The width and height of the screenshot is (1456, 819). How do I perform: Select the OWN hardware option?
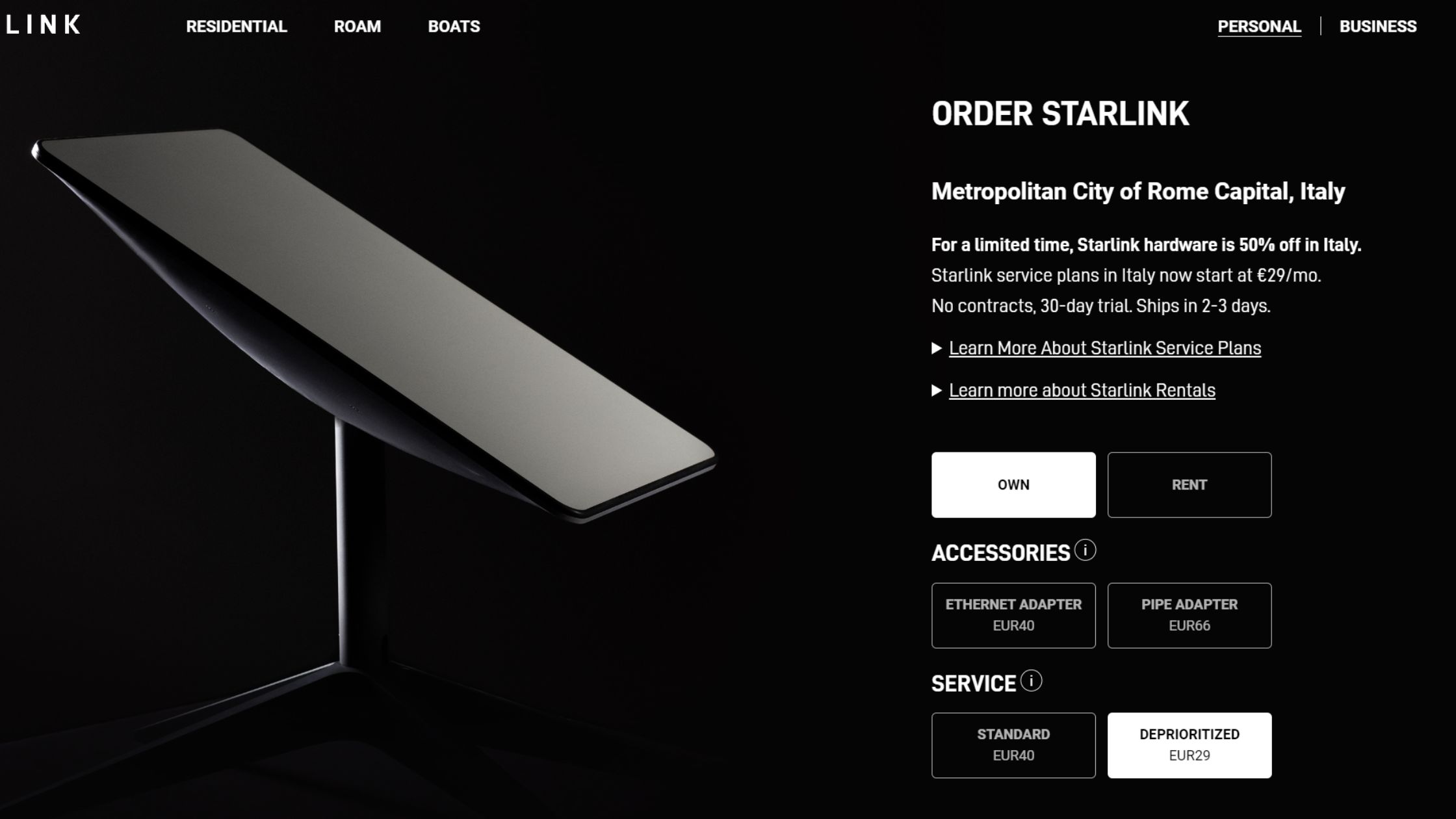pyautogui.click(x=1013, y=485)
